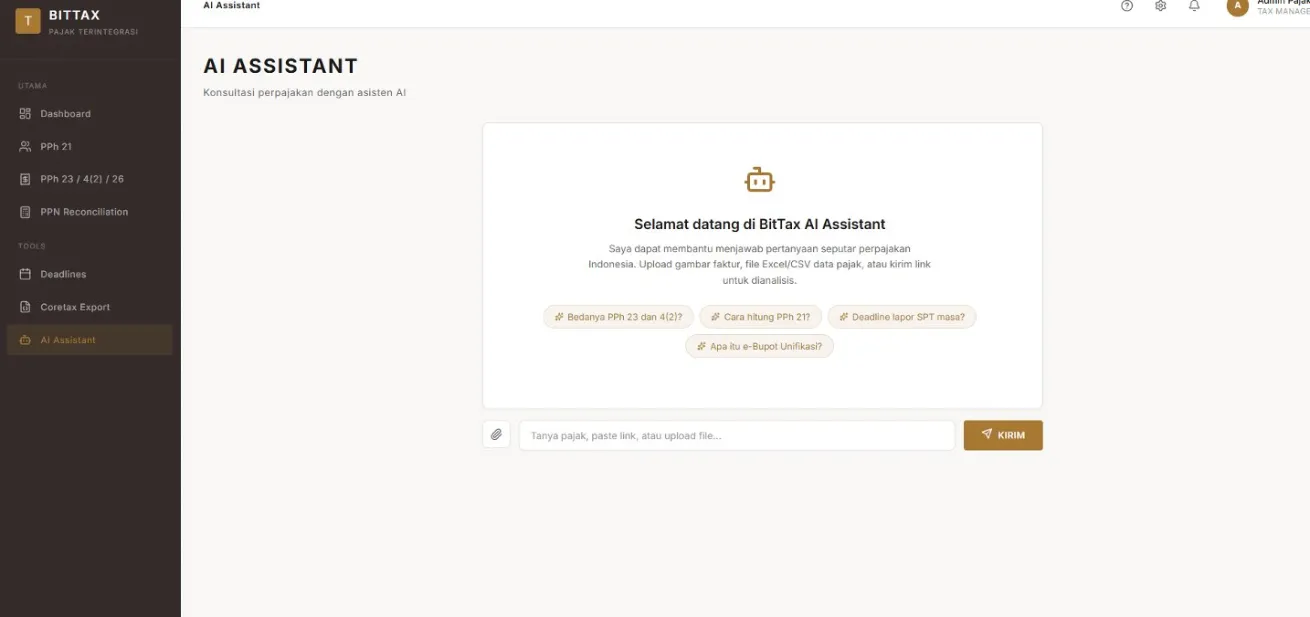This screenshot has width=1310, height=617.
Task: Attach a file using the paperclip icon
Action: tap(496, 435)
